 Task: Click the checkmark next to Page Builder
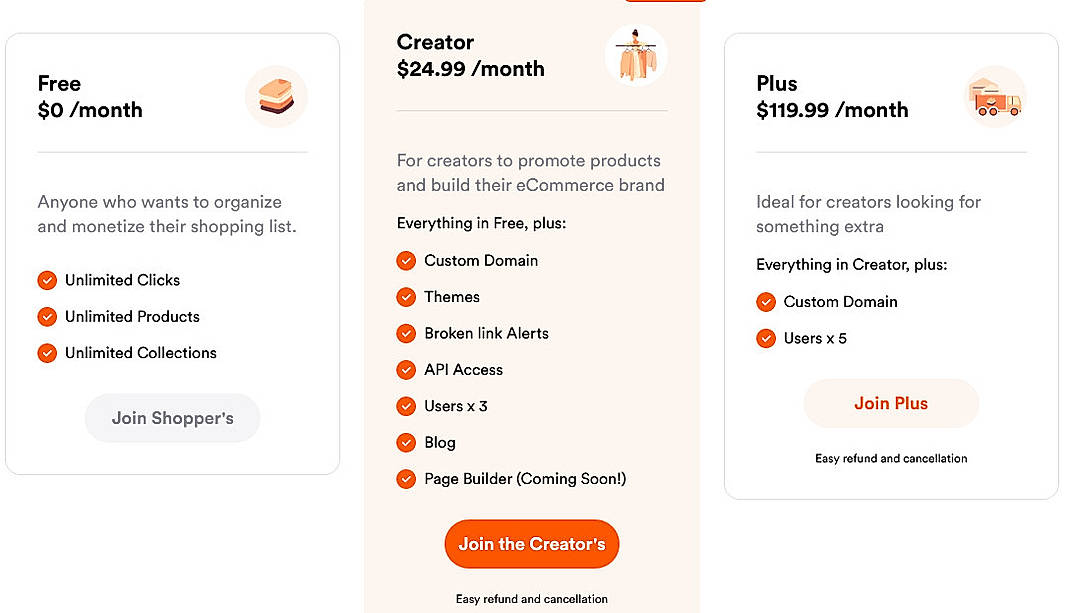[406, 479]
